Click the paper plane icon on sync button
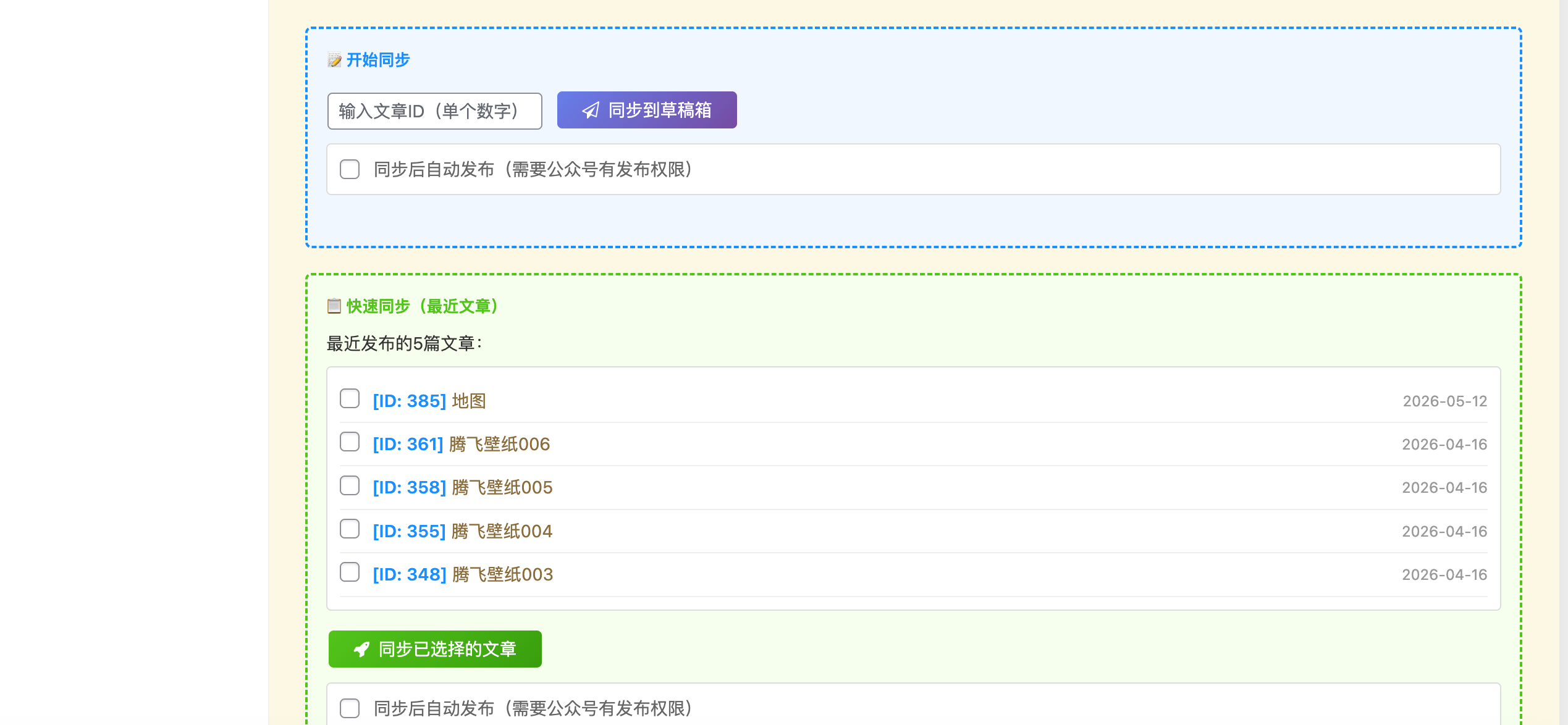Viewport: 1568px width, 725px height. click(591, 111)
